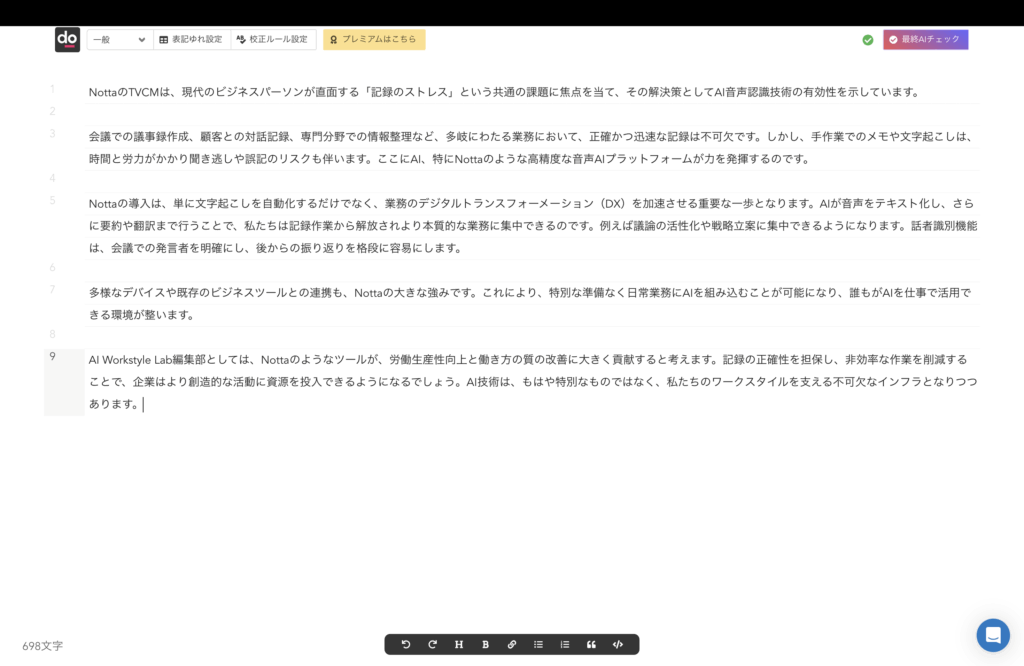Viewport: 1024px width, 666px height.
Task: Click the 698文字 character count
Action: (43, 646)
